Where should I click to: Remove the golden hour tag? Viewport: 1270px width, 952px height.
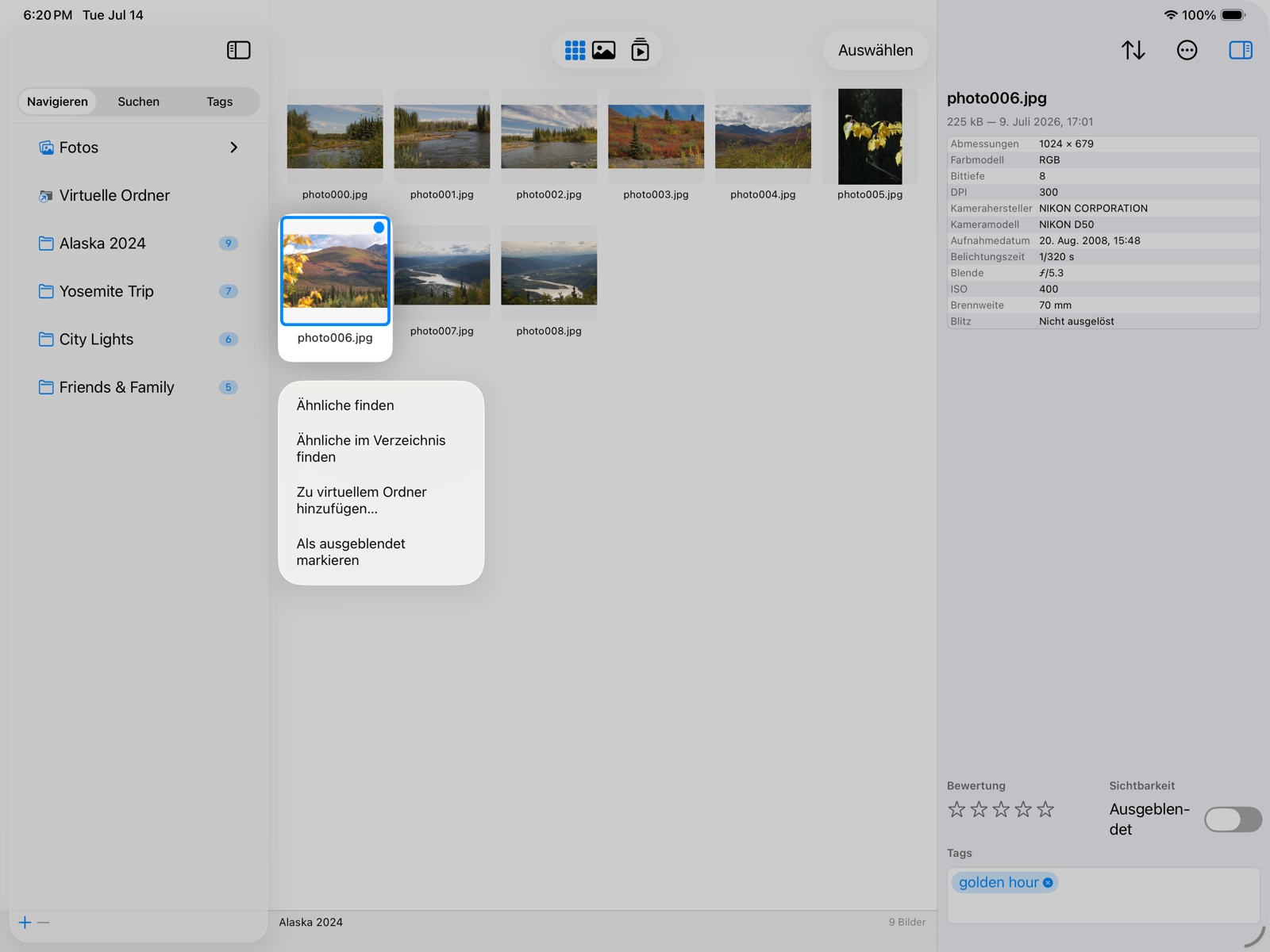pos(1048,882)
